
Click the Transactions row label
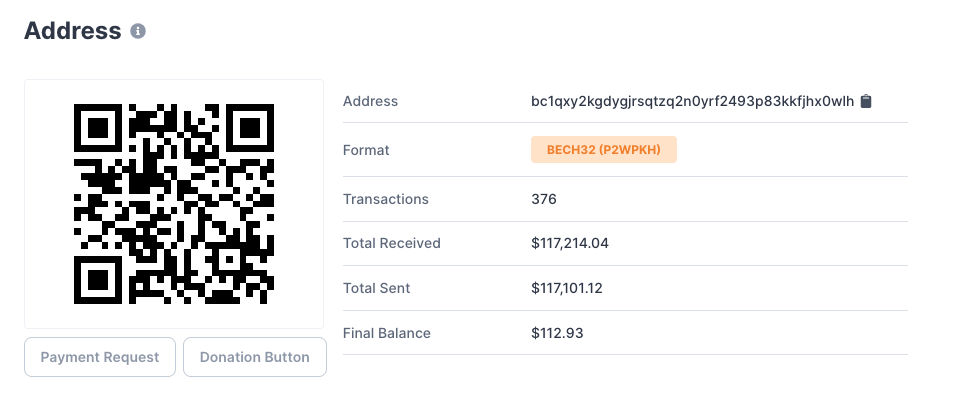click(385, 199)
